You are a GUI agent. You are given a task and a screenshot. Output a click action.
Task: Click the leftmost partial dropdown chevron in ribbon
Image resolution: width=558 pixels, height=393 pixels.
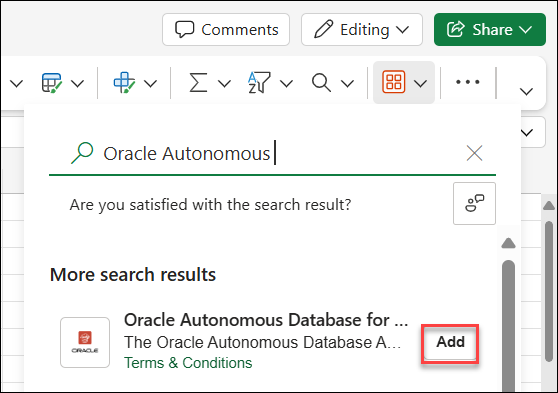click(x=16, y=84)
